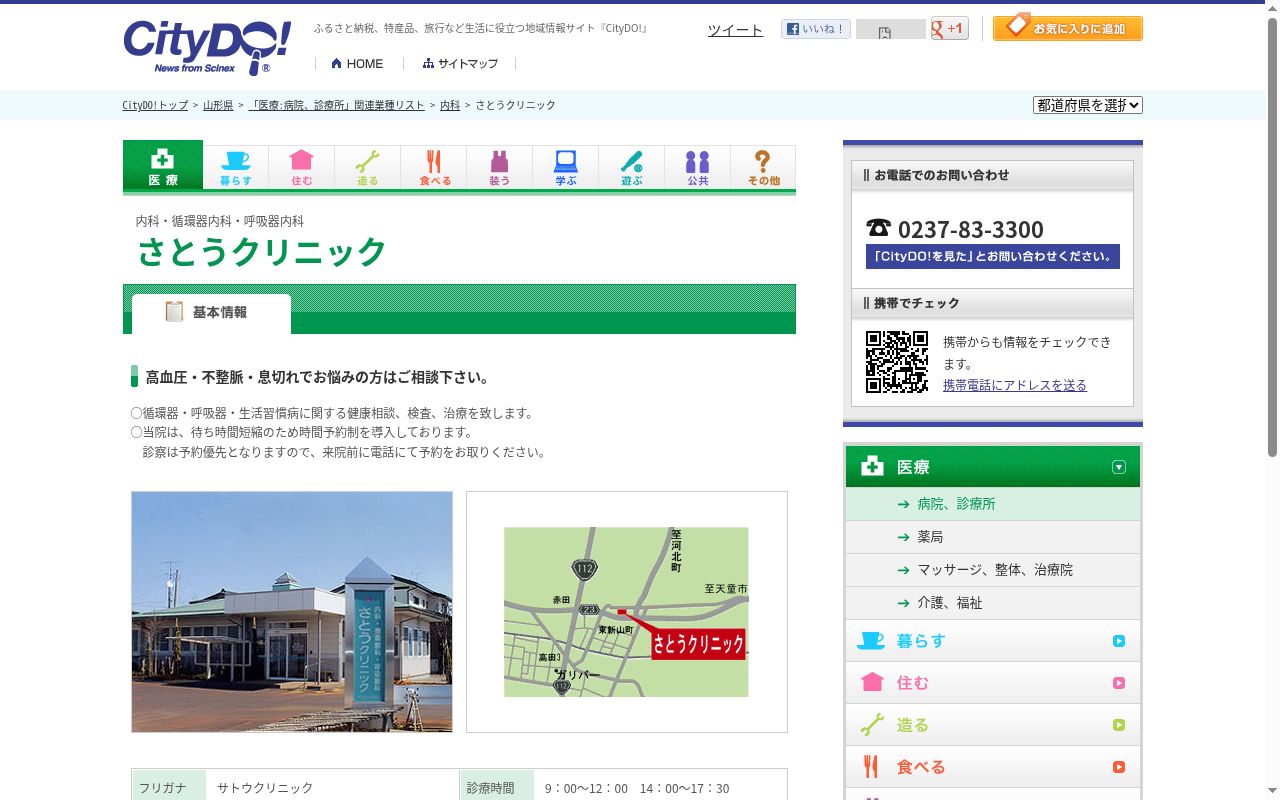Collapse the 医療 sidebar section arrow
Image resolution: width=1280 pixels, height=800 pixels.
pyautogui.click(x=1119, y=467)
